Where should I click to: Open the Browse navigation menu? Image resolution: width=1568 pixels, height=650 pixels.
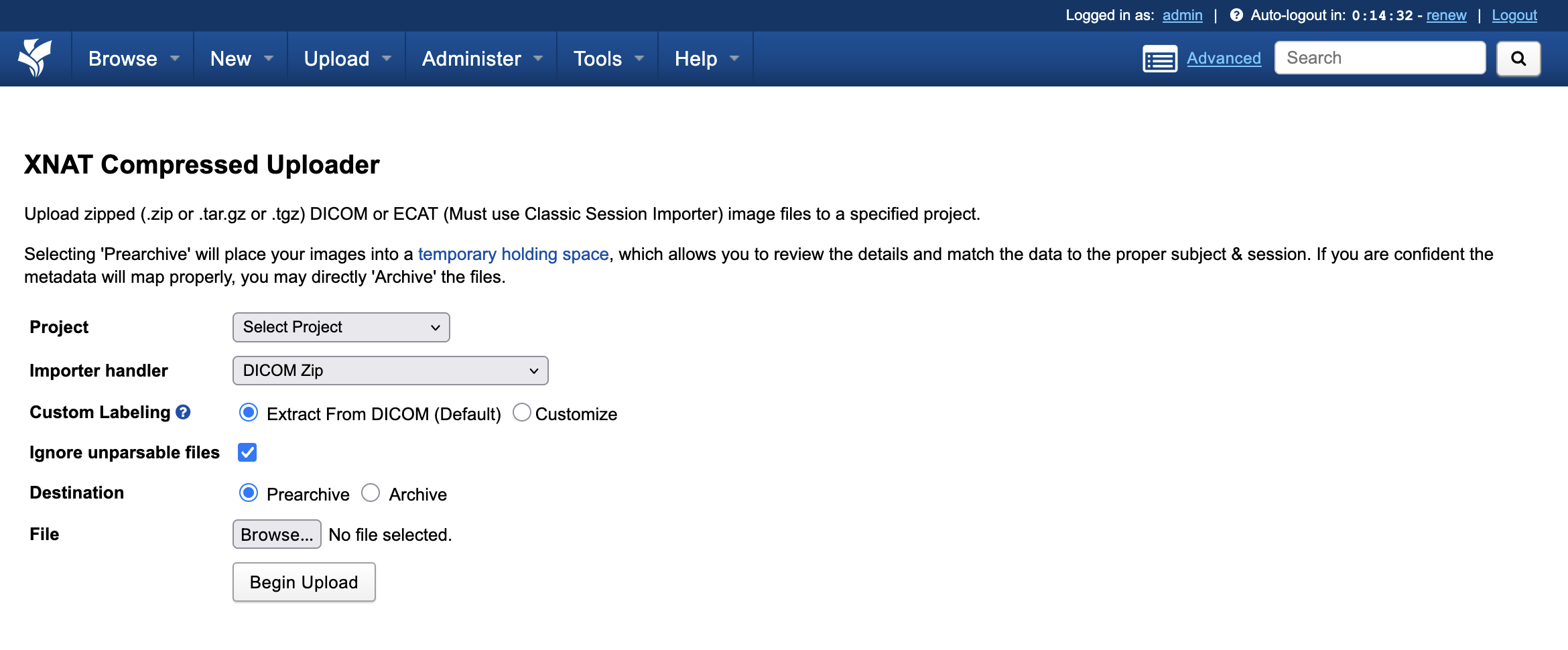point(133,59)
